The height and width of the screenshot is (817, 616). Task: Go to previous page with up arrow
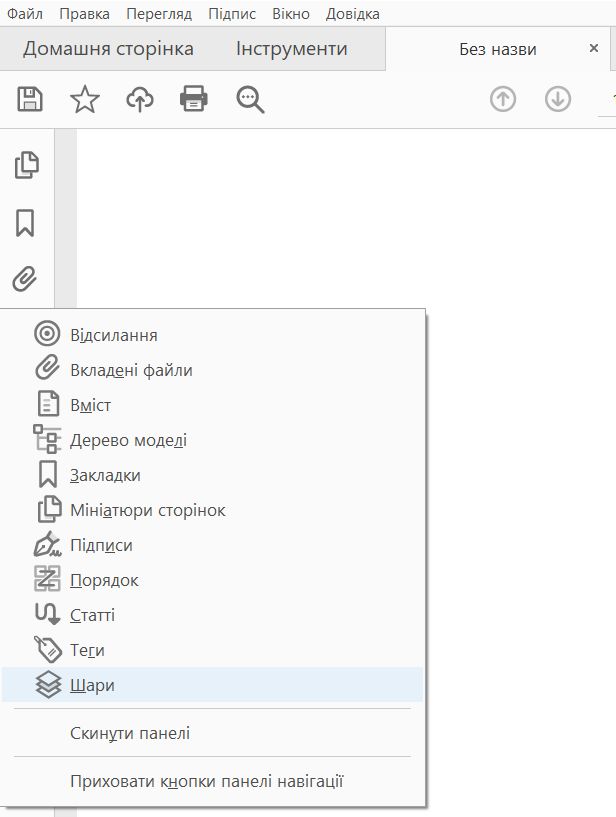pyautogui.click(x=503, y=99)
